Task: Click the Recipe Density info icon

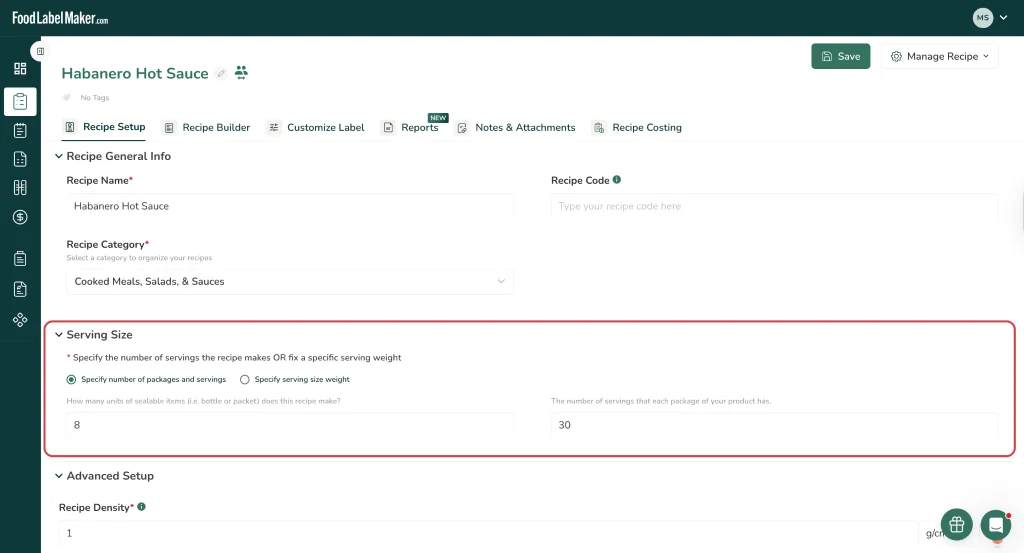Action: pyautogui.click(x=142, y=507)
